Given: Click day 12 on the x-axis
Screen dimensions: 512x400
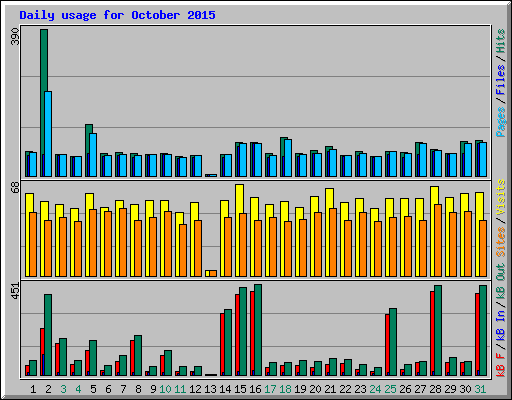Looking at the screenshot, I should 195,389.
